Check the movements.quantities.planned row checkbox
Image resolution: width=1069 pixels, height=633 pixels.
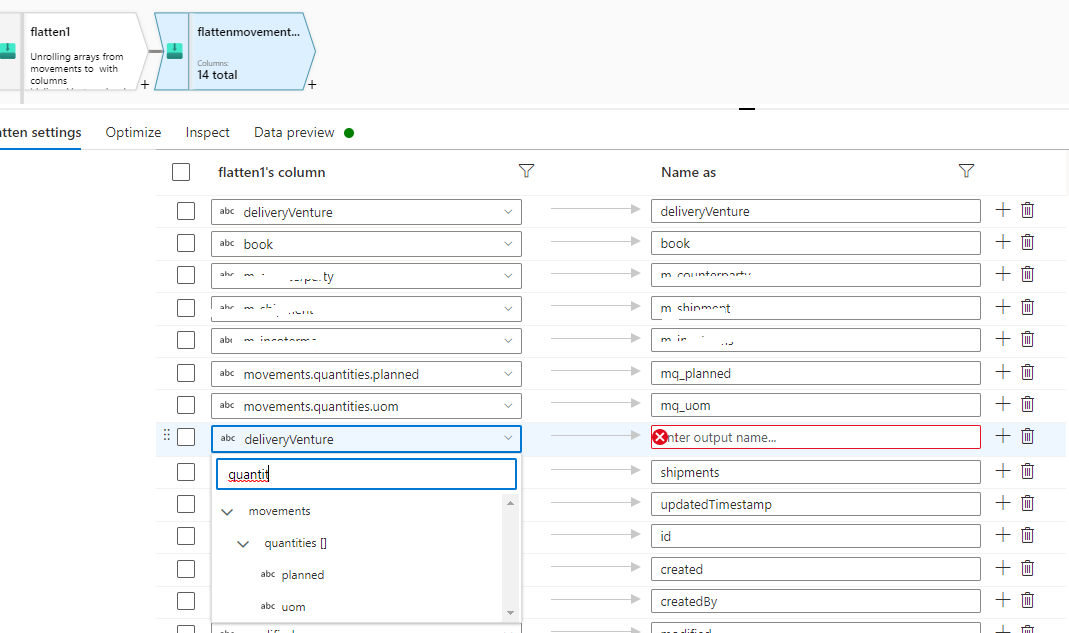[185, 372]
